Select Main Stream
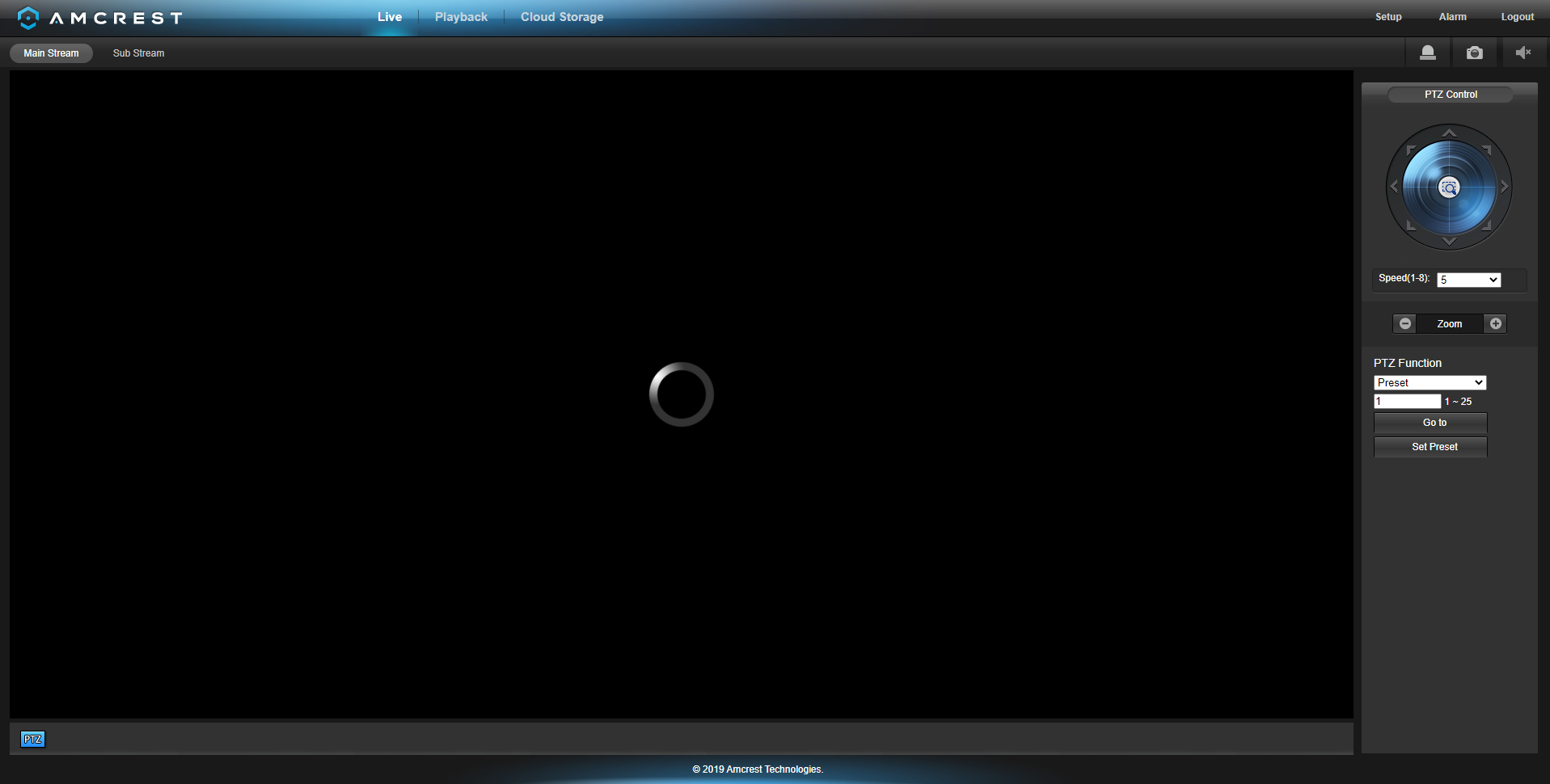Screen dimensions: 1550x784 pyautogui.click(x=51, y=53)
